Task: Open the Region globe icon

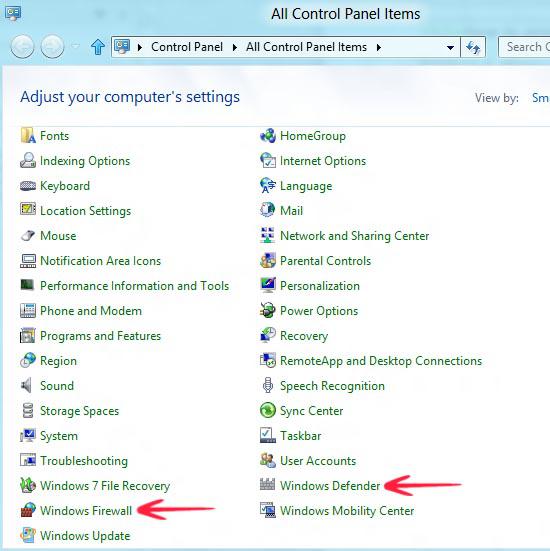Action: click(28, 361)
